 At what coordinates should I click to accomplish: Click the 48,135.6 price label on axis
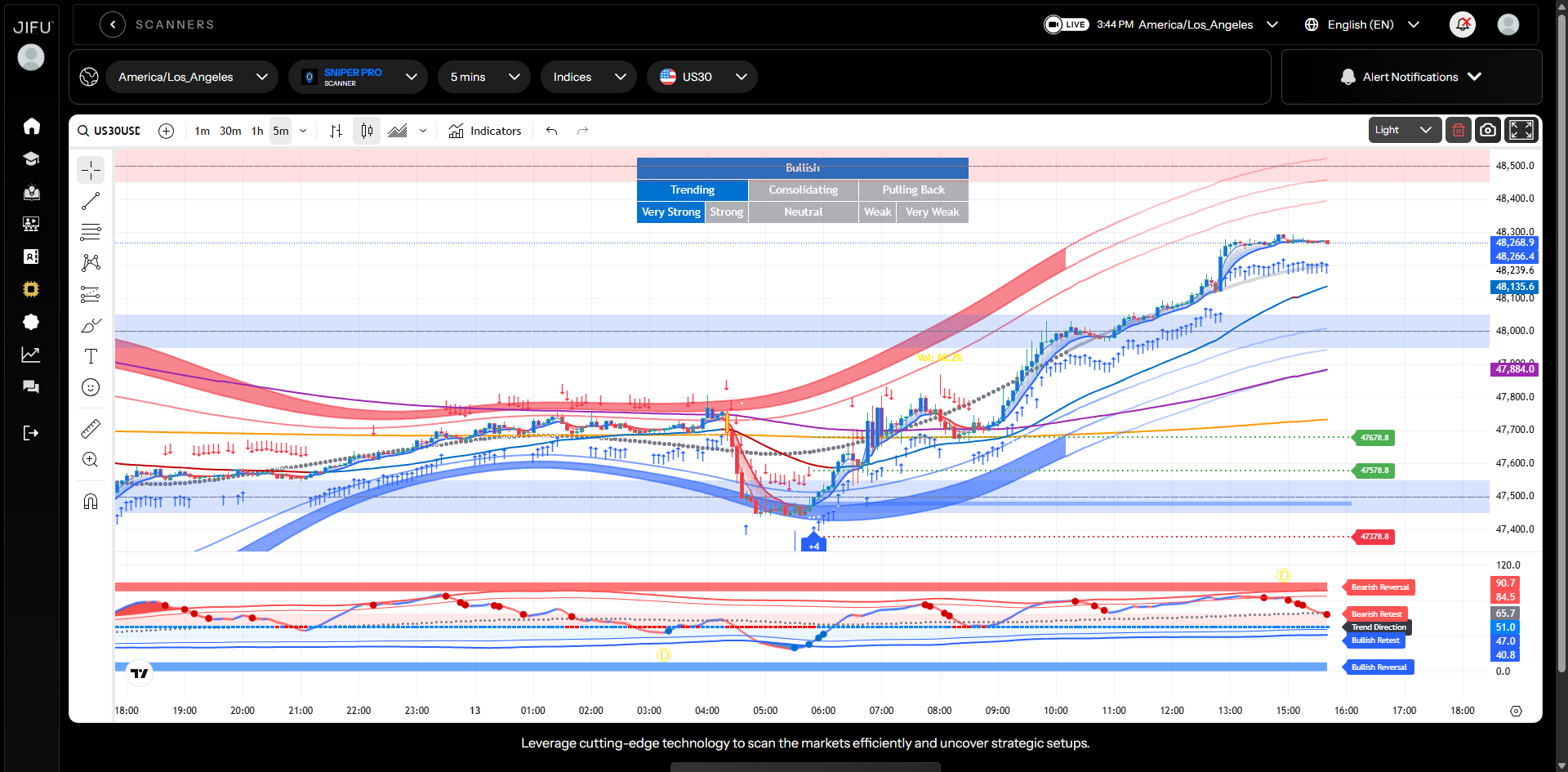click(x=1515, y=287)
